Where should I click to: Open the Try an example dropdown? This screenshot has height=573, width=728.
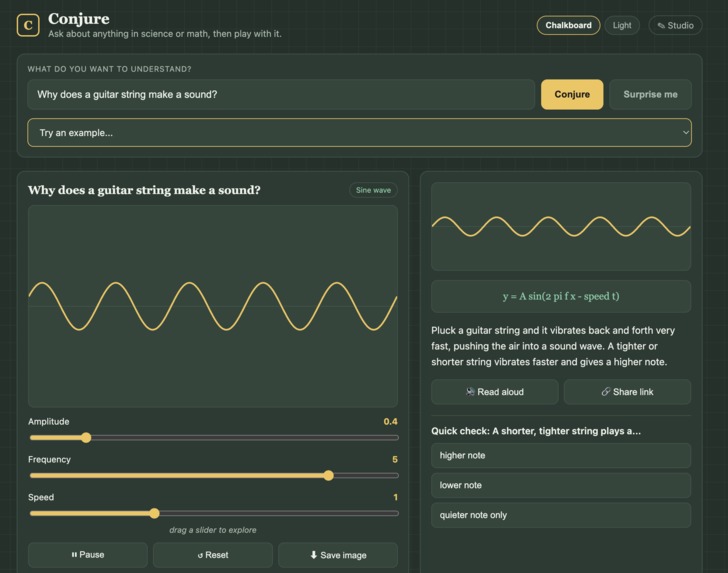click(359, 133)
